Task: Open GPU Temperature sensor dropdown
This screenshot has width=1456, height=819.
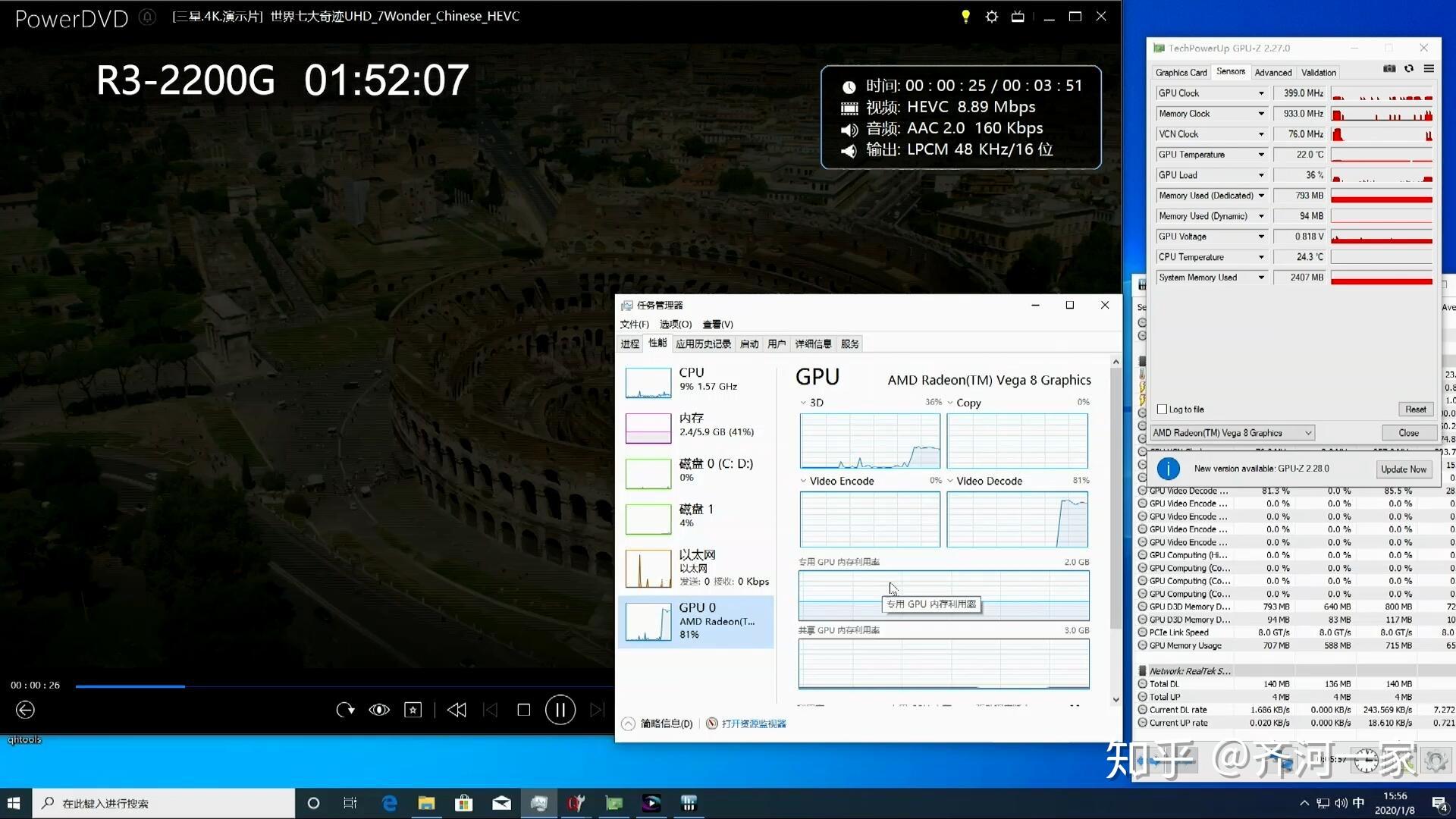Action: point(1261,155)
